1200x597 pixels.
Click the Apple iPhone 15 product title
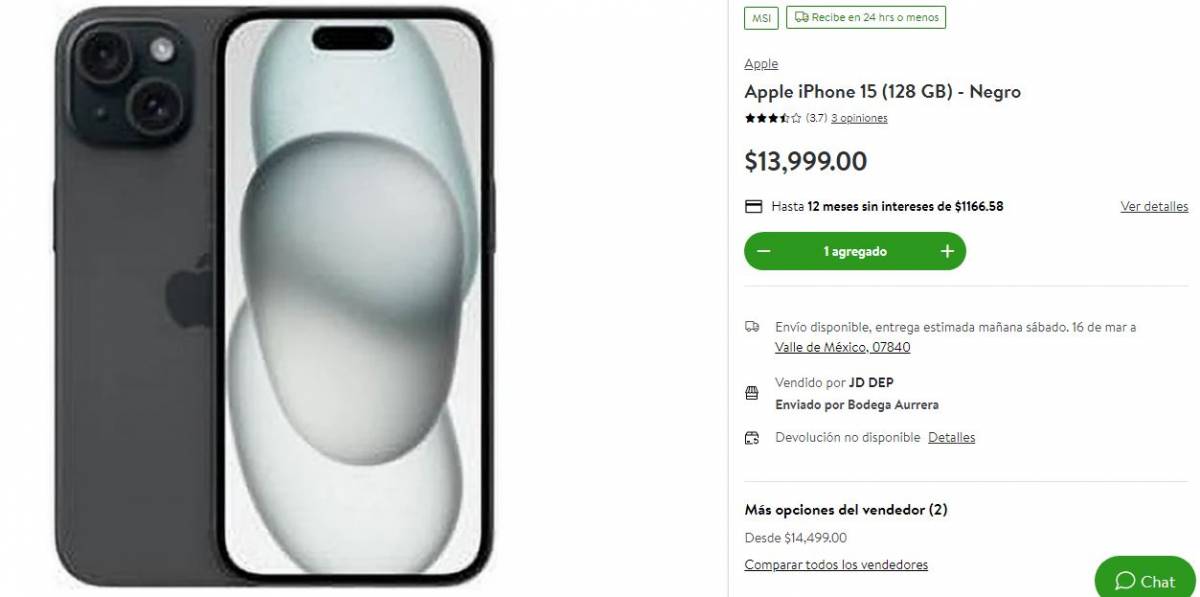(882, 92)
